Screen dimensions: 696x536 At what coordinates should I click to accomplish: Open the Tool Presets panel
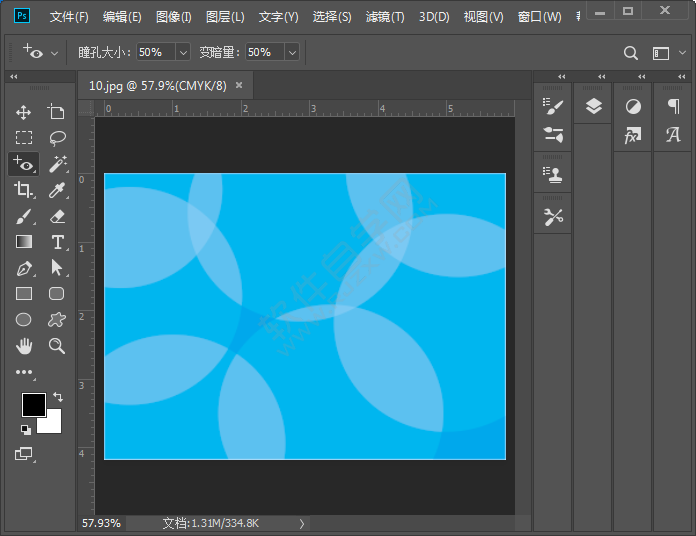tap(553, 217)
